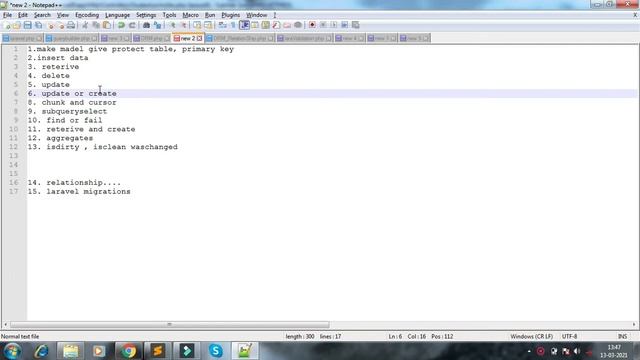This screenshot has width=640, height=360.
Task: Open Find with the binoculars icon
Action: pos(146,25)
